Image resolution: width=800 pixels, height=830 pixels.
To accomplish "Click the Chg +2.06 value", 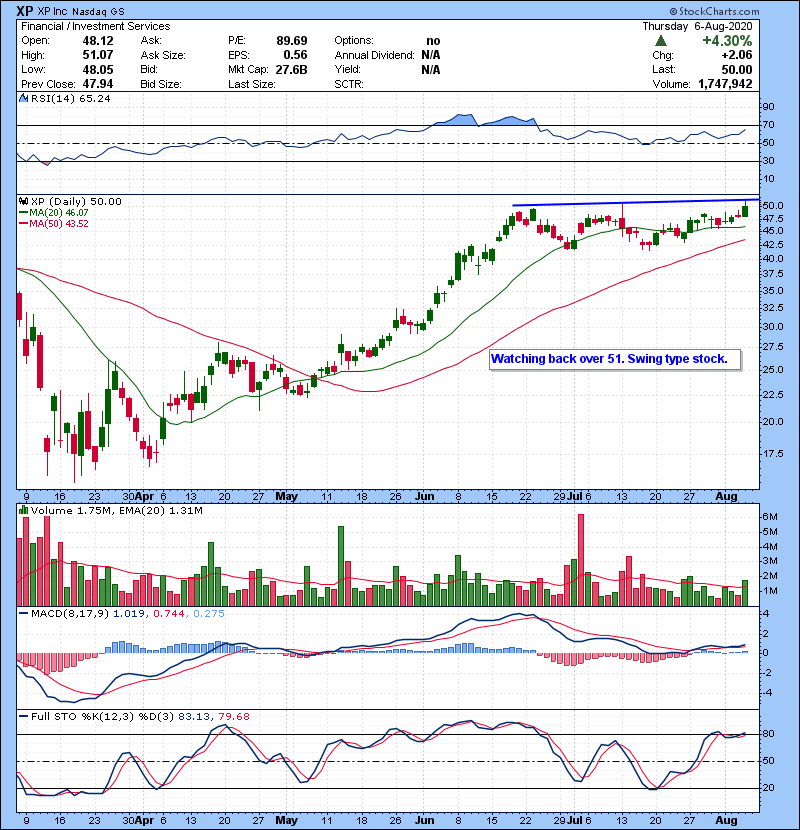I will pyautogui.click(x=736, y=55).
